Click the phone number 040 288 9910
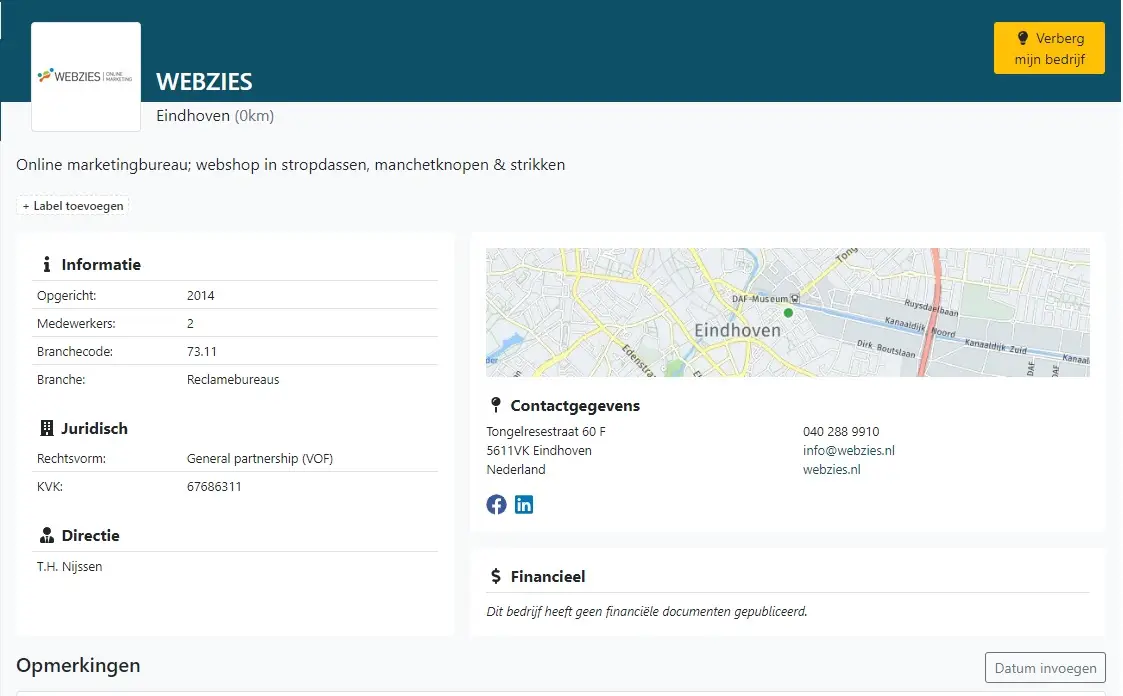 (x=841, y=432)
